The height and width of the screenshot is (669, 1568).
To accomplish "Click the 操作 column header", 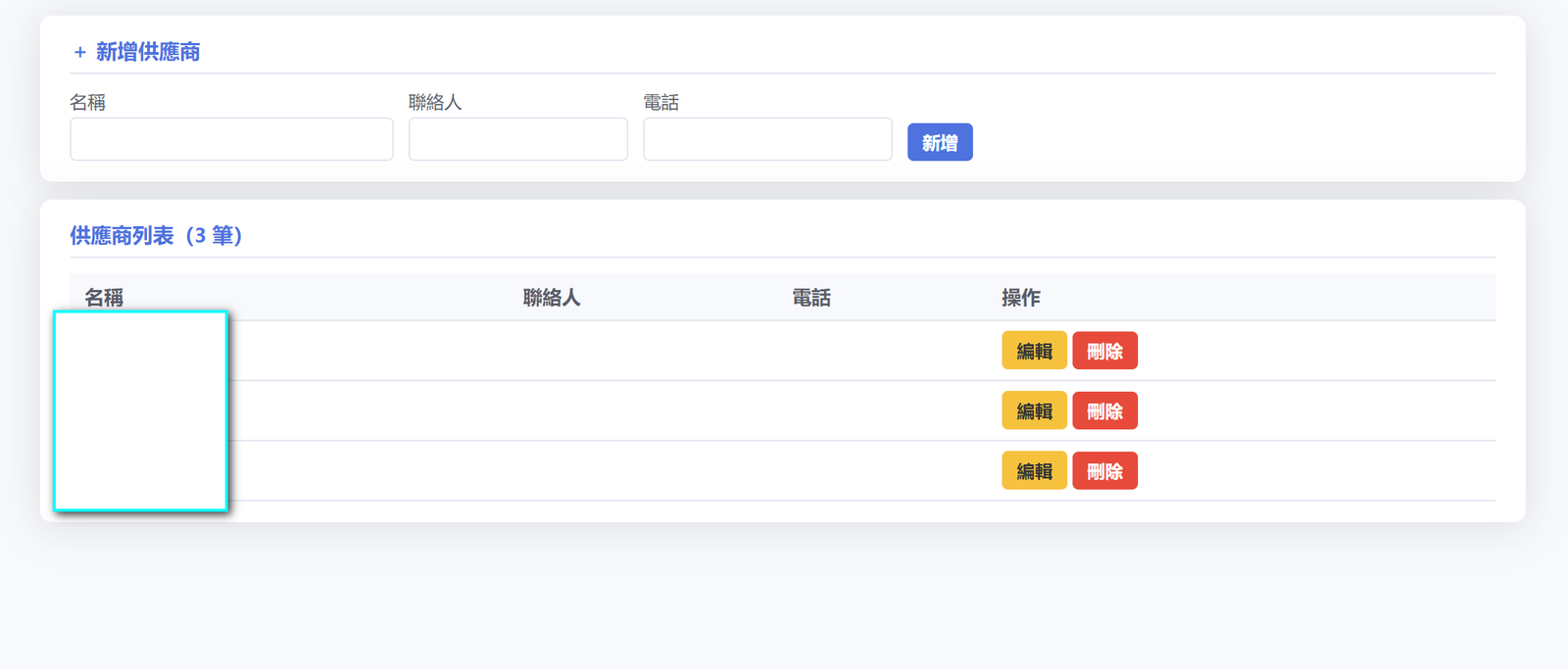I will [x=1021, y=298].
